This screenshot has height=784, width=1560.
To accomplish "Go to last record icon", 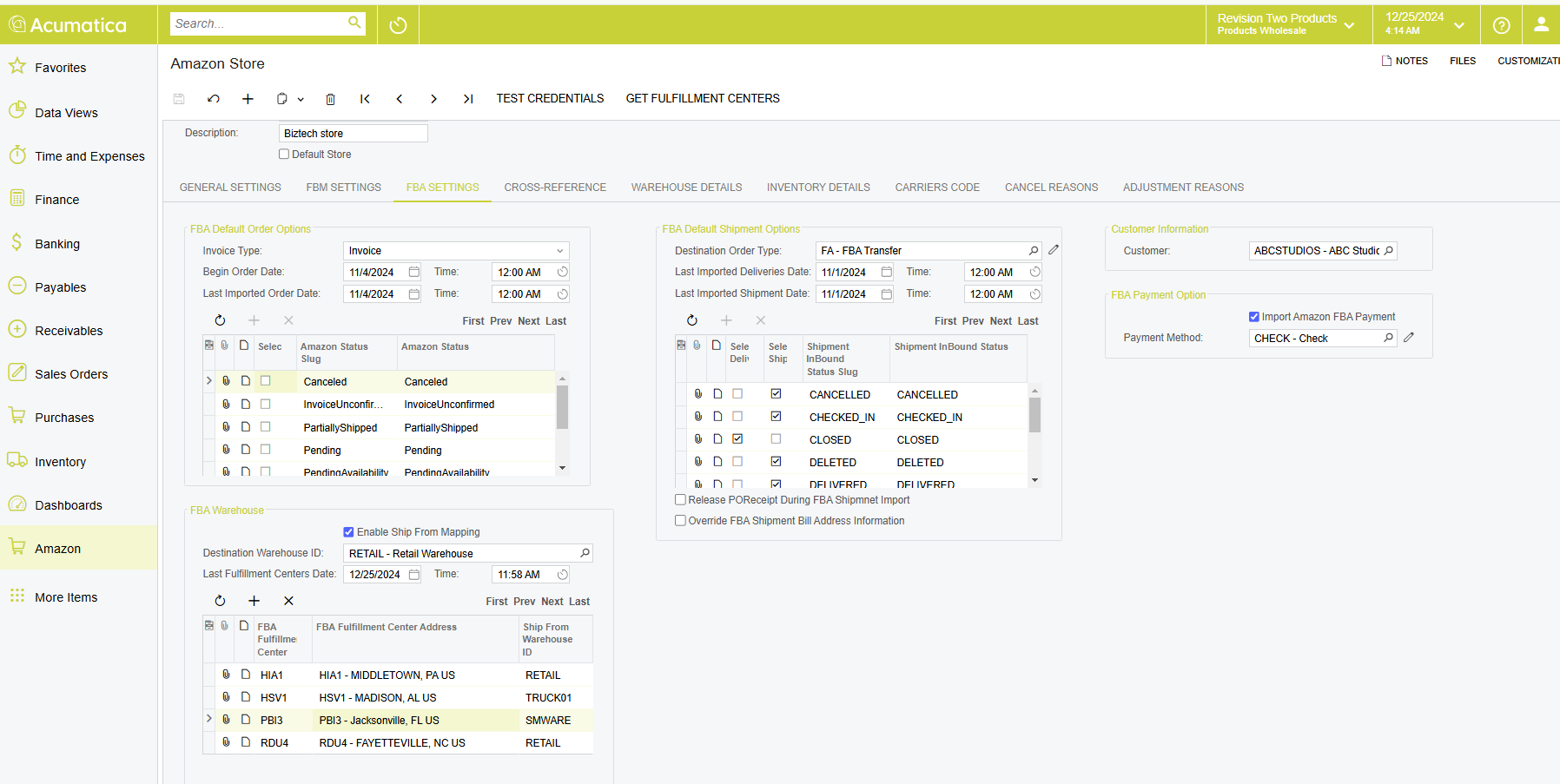I will click(x=468, y=99).
